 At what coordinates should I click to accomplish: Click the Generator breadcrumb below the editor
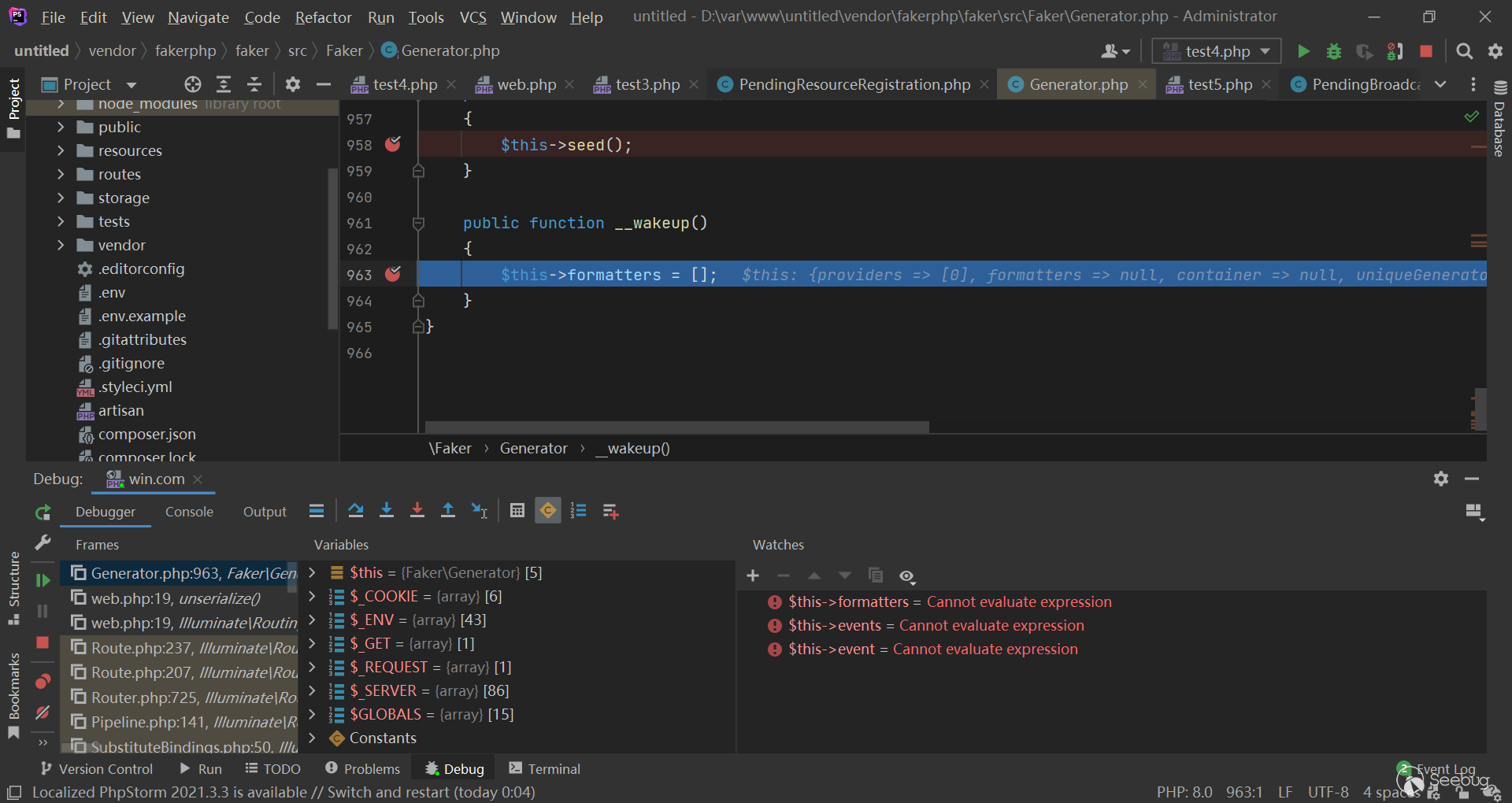click(x=533, y=448)
